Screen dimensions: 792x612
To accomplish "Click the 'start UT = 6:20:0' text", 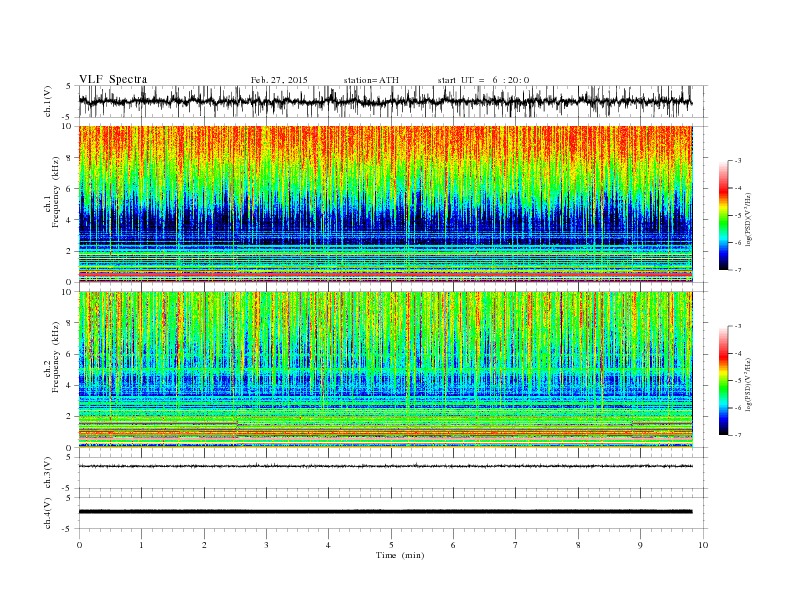I will tap(483, 80).
